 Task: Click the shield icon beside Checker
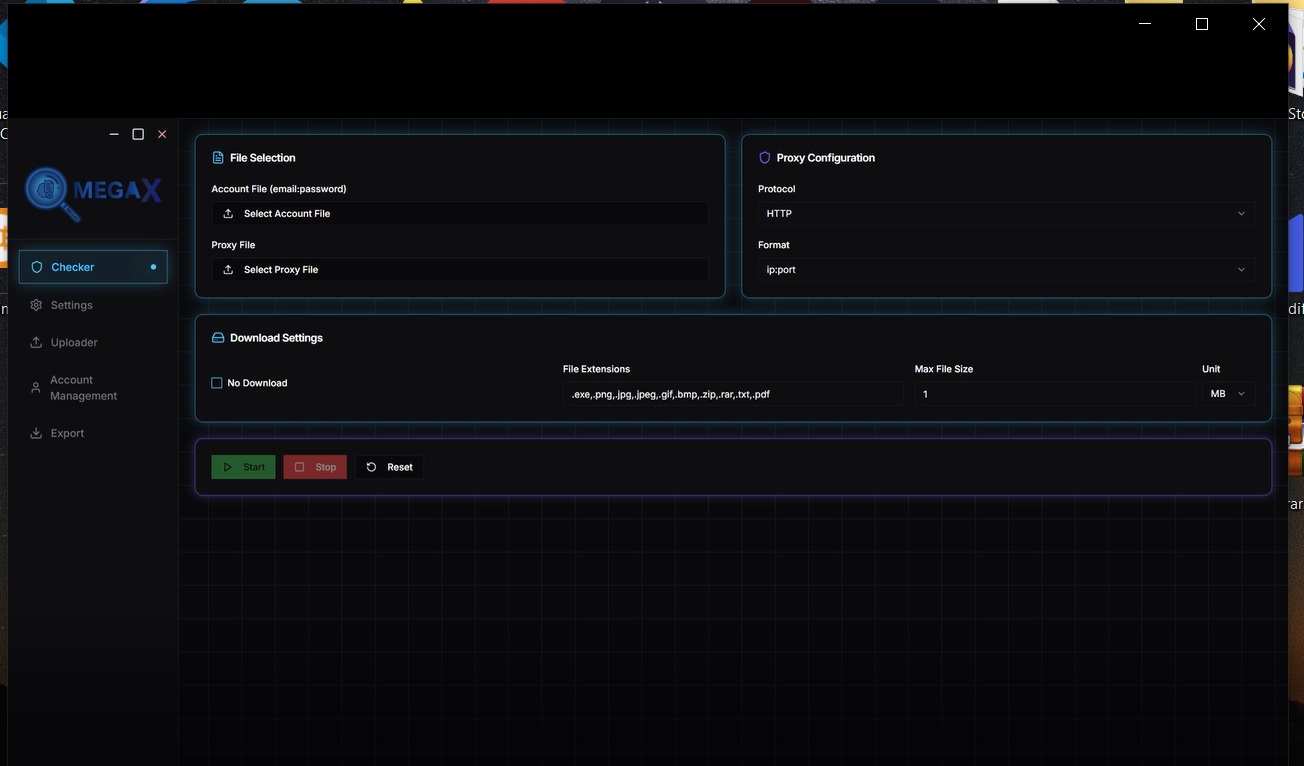[x=37, y=267]
